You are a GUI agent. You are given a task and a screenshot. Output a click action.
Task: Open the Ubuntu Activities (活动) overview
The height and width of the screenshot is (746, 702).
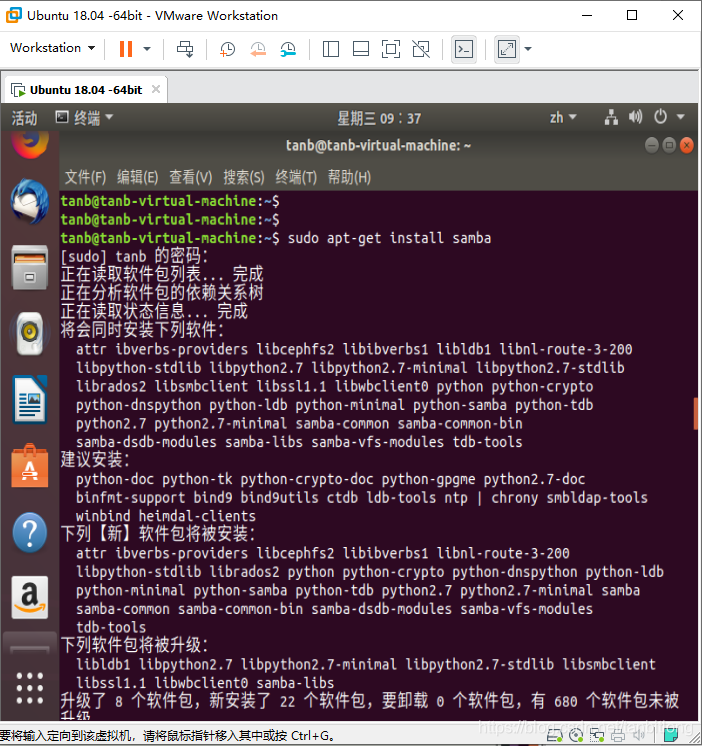pos(24,118)
